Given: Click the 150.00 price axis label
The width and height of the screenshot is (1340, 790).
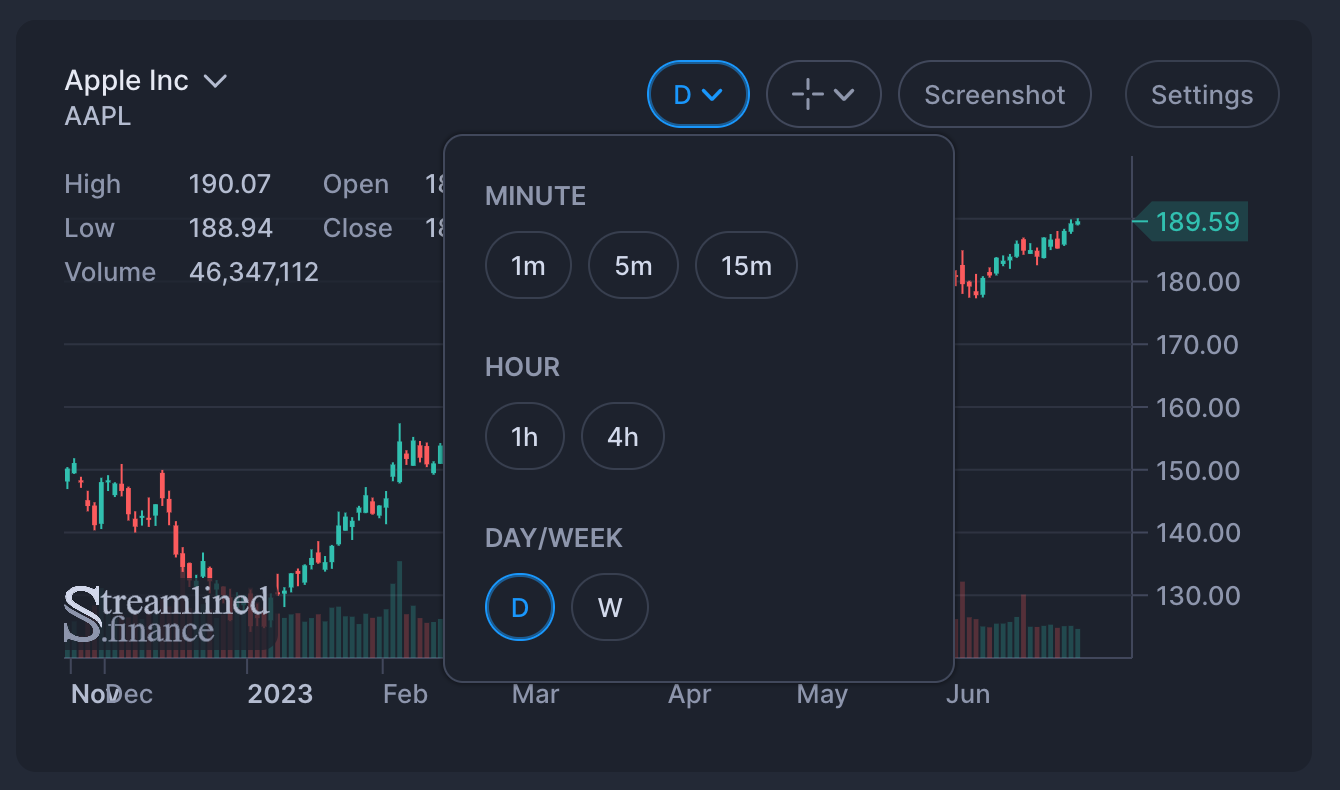Looking at the screenshot, I should pyautogui.click(x=1198, y=470).
